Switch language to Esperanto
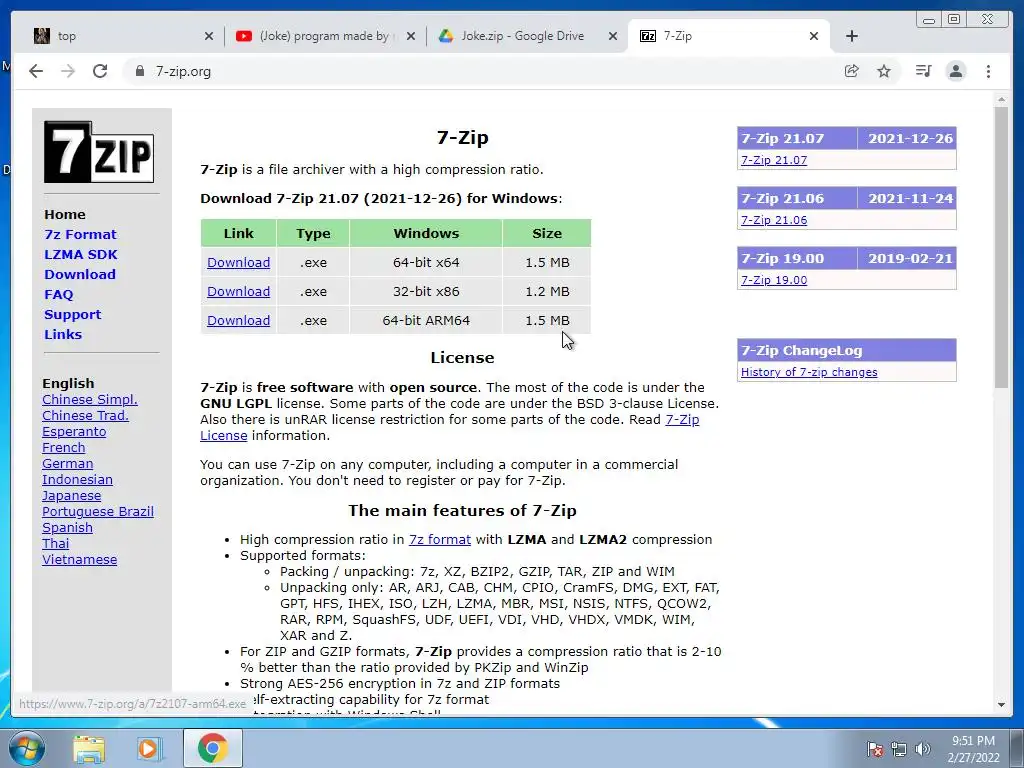Viewport: 1024px width, 768px height. point(74,432)
